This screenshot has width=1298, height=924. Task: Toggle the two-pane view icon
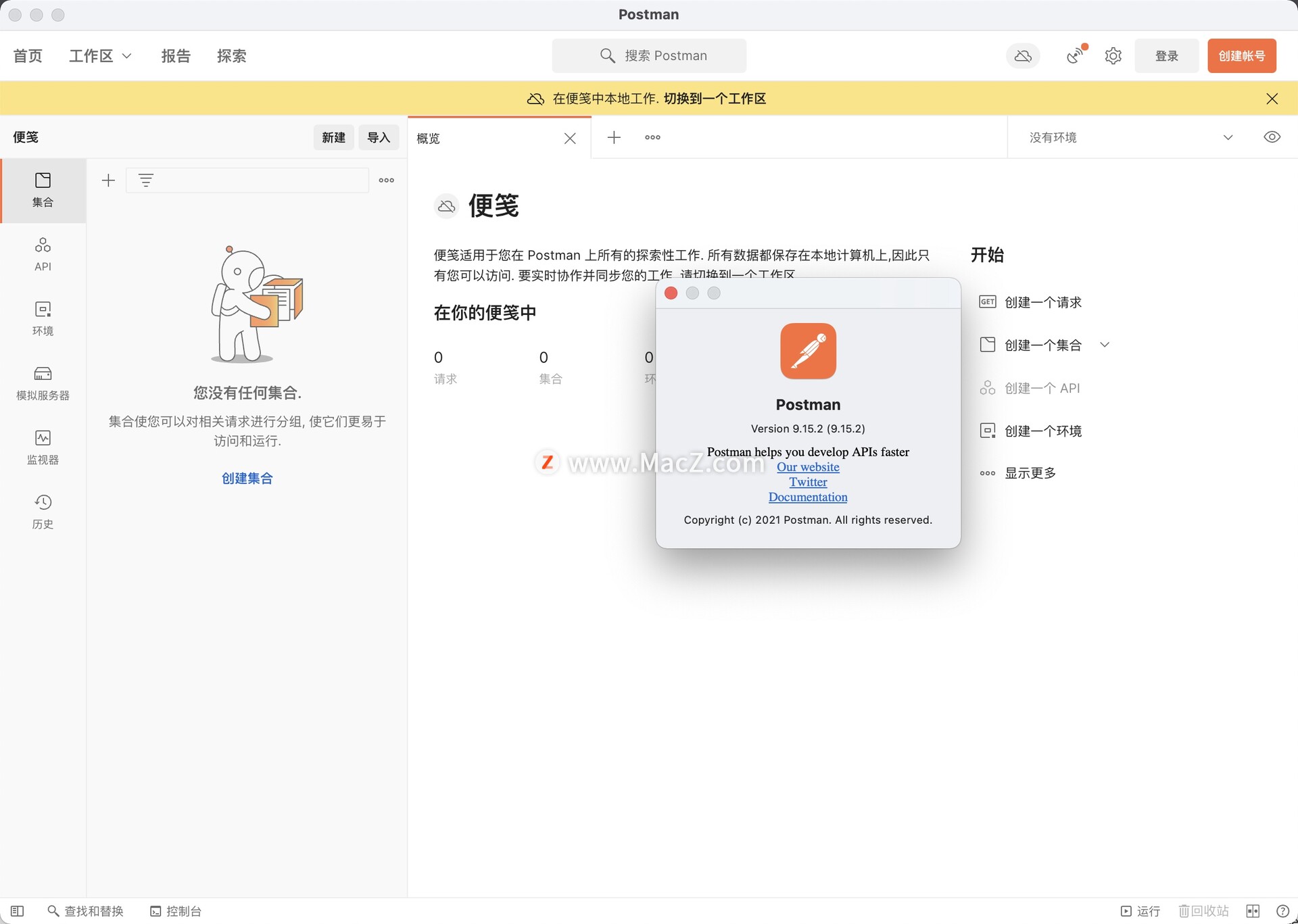(x=1253, y=911)
